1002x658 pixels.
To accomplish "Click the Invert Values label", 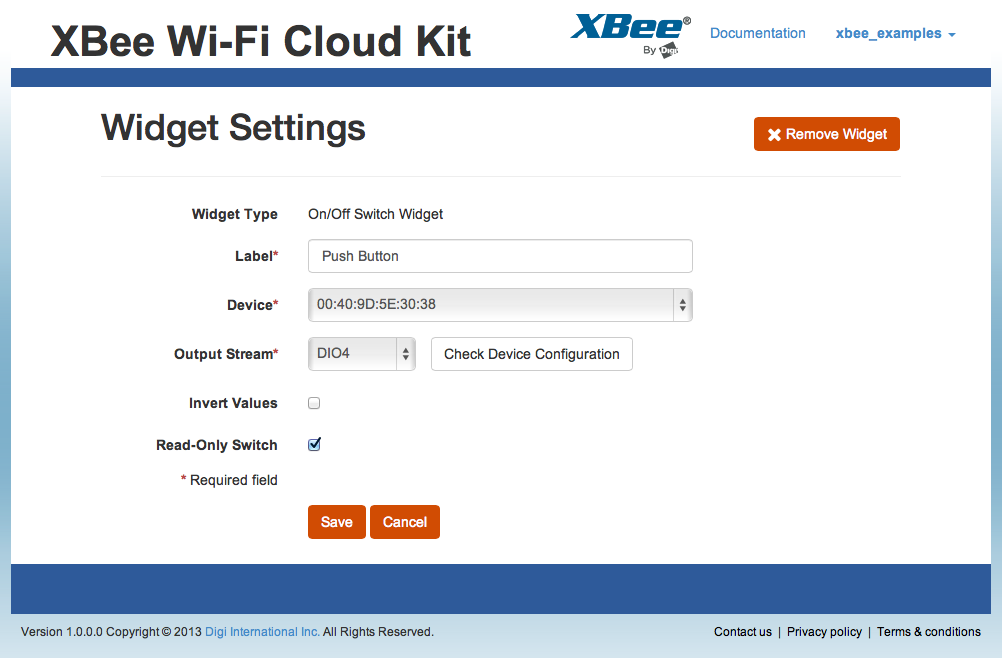I will [x=233, y=403].
